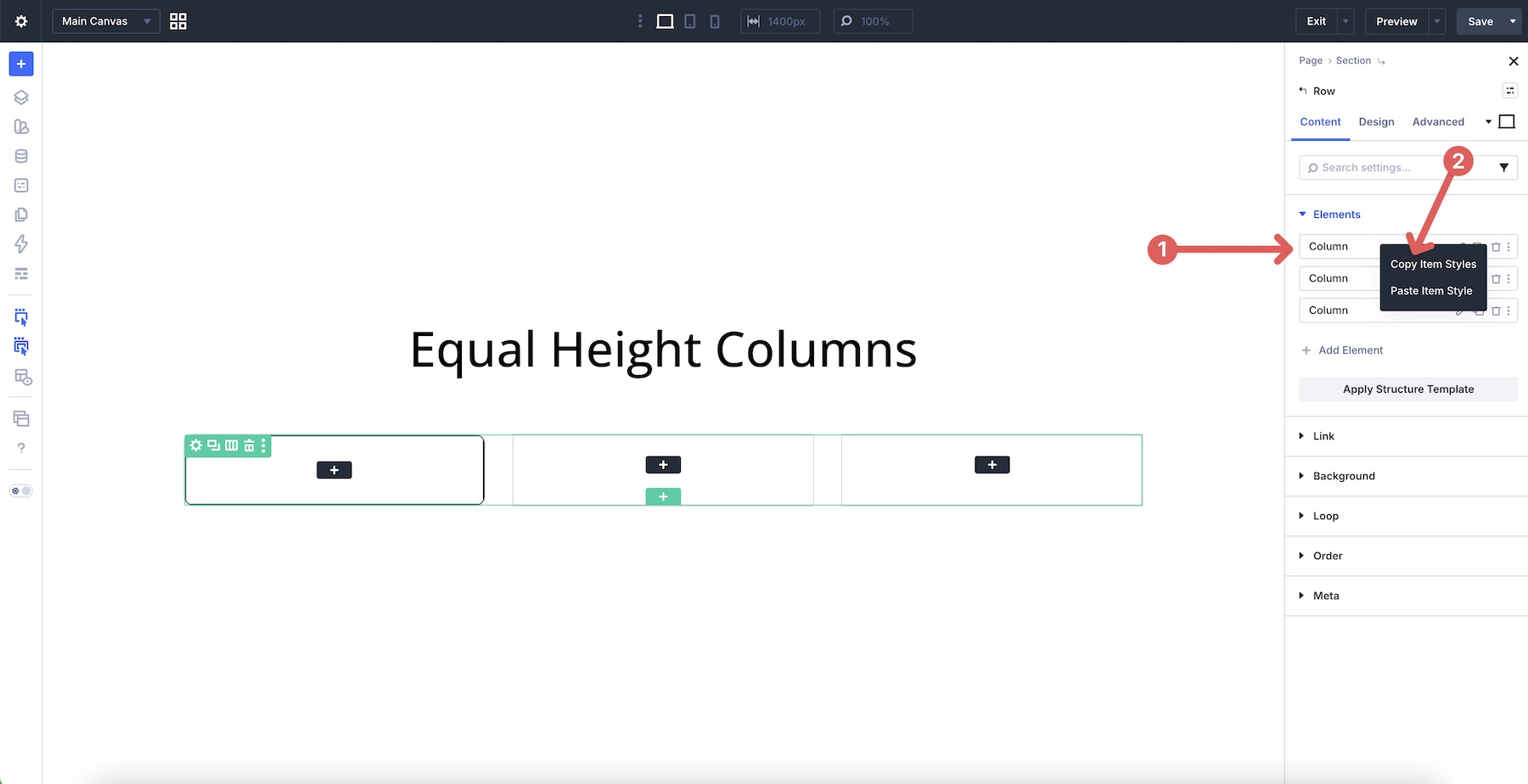
Task: Open the form panel icon in sidebar
Action: (21, 185)
